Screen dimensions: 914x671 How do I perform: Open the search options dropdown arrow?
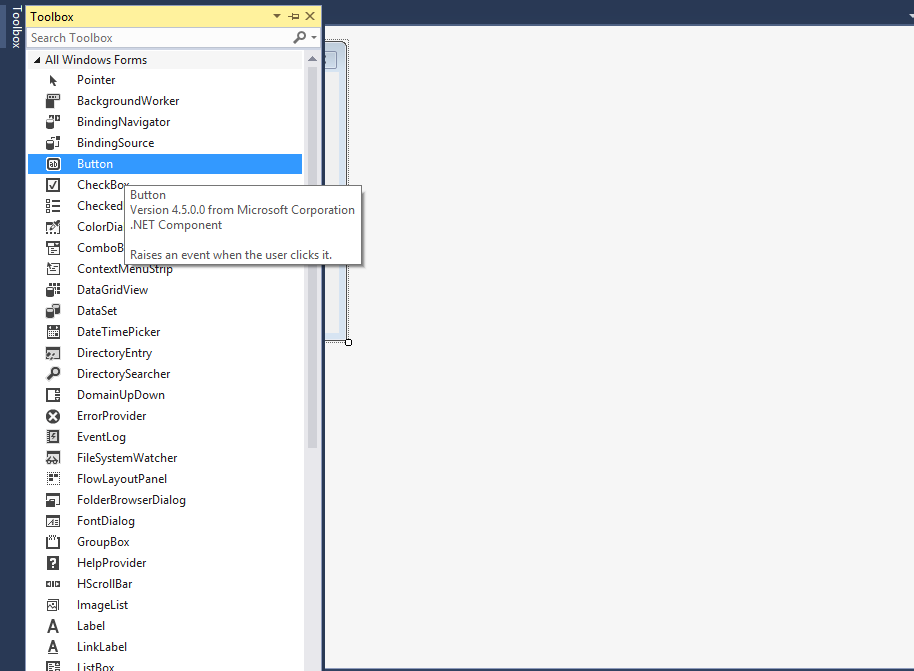(314, 38)
